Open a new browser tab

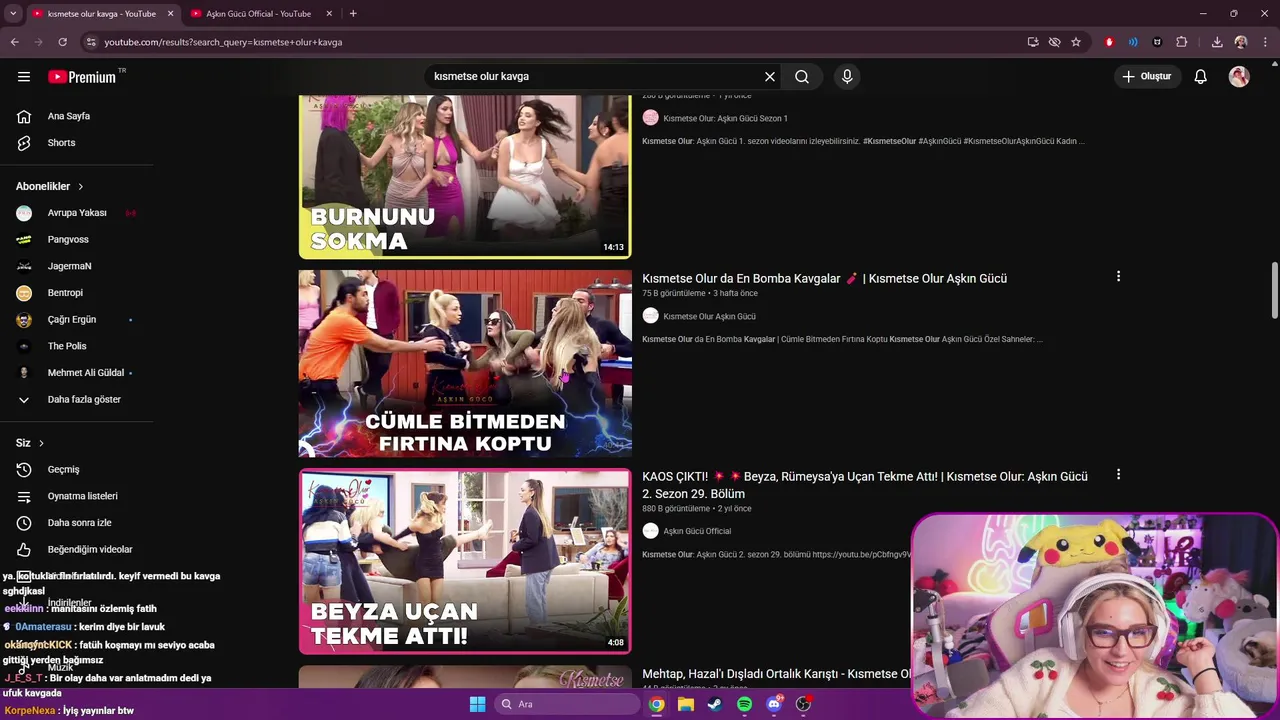(x=353, y=13)
